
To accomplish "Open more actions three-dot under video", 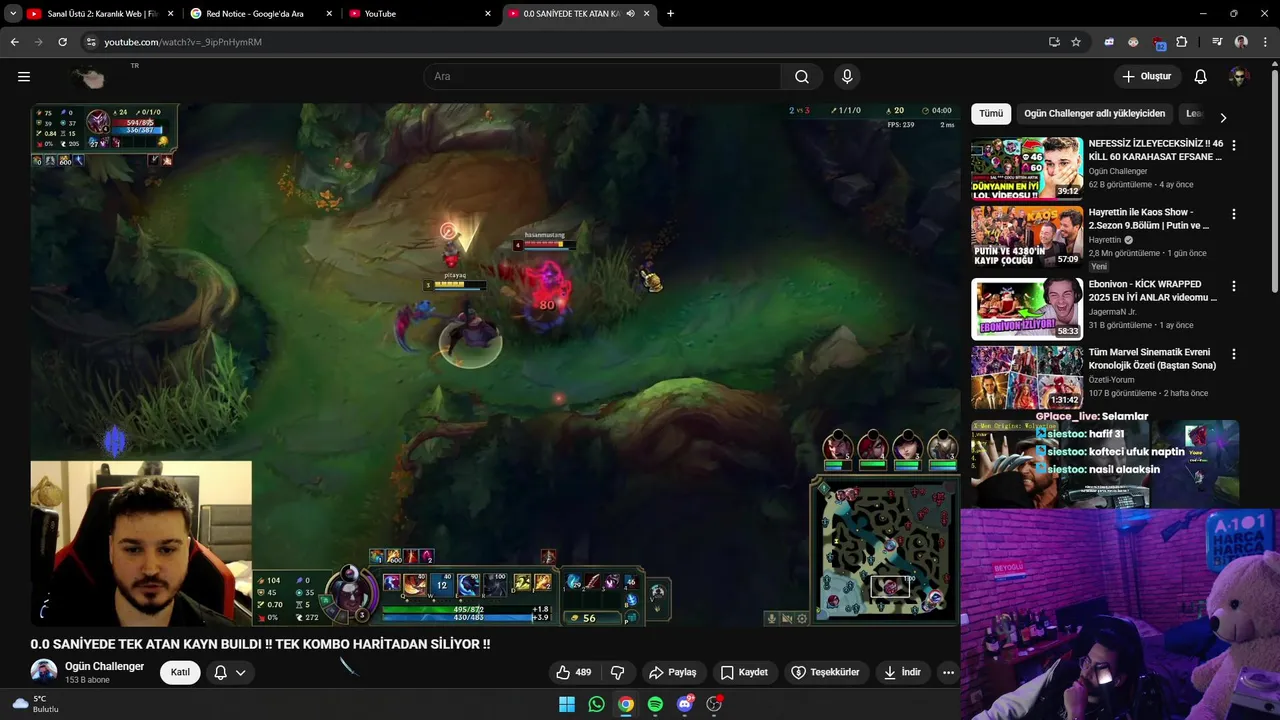I will (948, 672).
